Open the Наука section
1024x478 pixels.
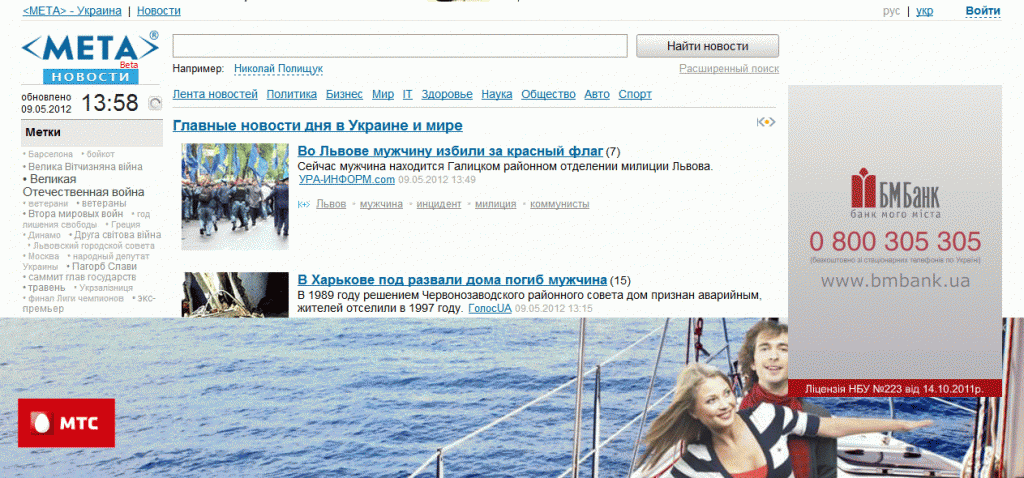click(496, 94)
